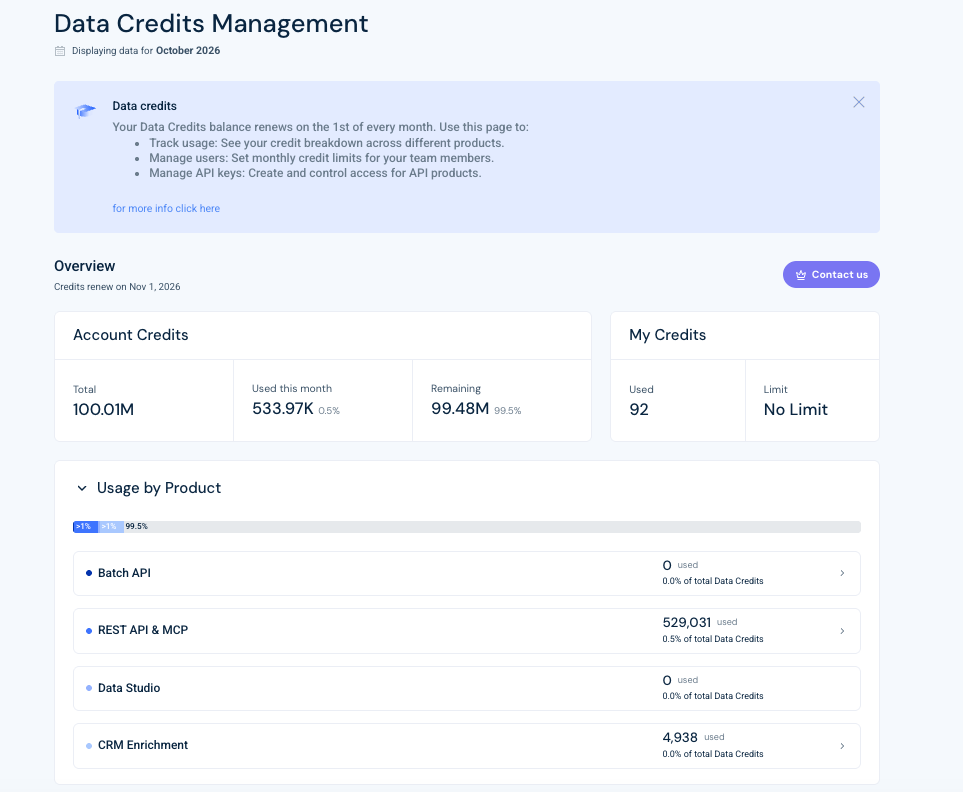Image resolution: width=963 pixels, height=792 pixels.
Task: Click the 'Track usage' bullet line
Action: click(x=327, y=143)
